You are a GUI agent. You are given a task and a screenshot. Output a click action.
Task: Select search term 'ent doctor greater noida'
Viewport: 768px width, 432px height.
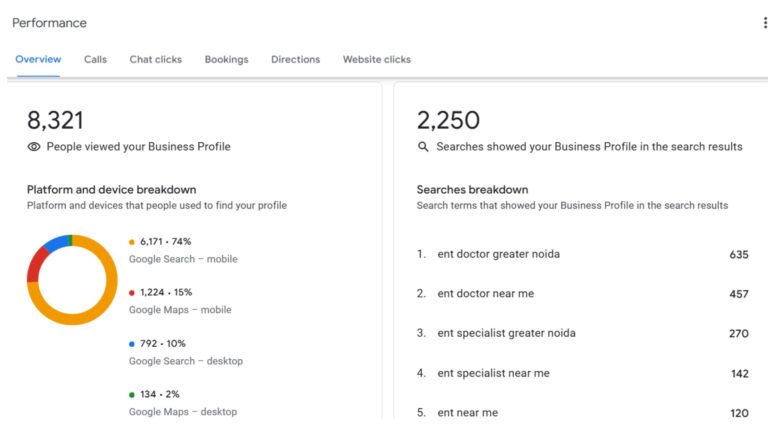click(498, 254)
